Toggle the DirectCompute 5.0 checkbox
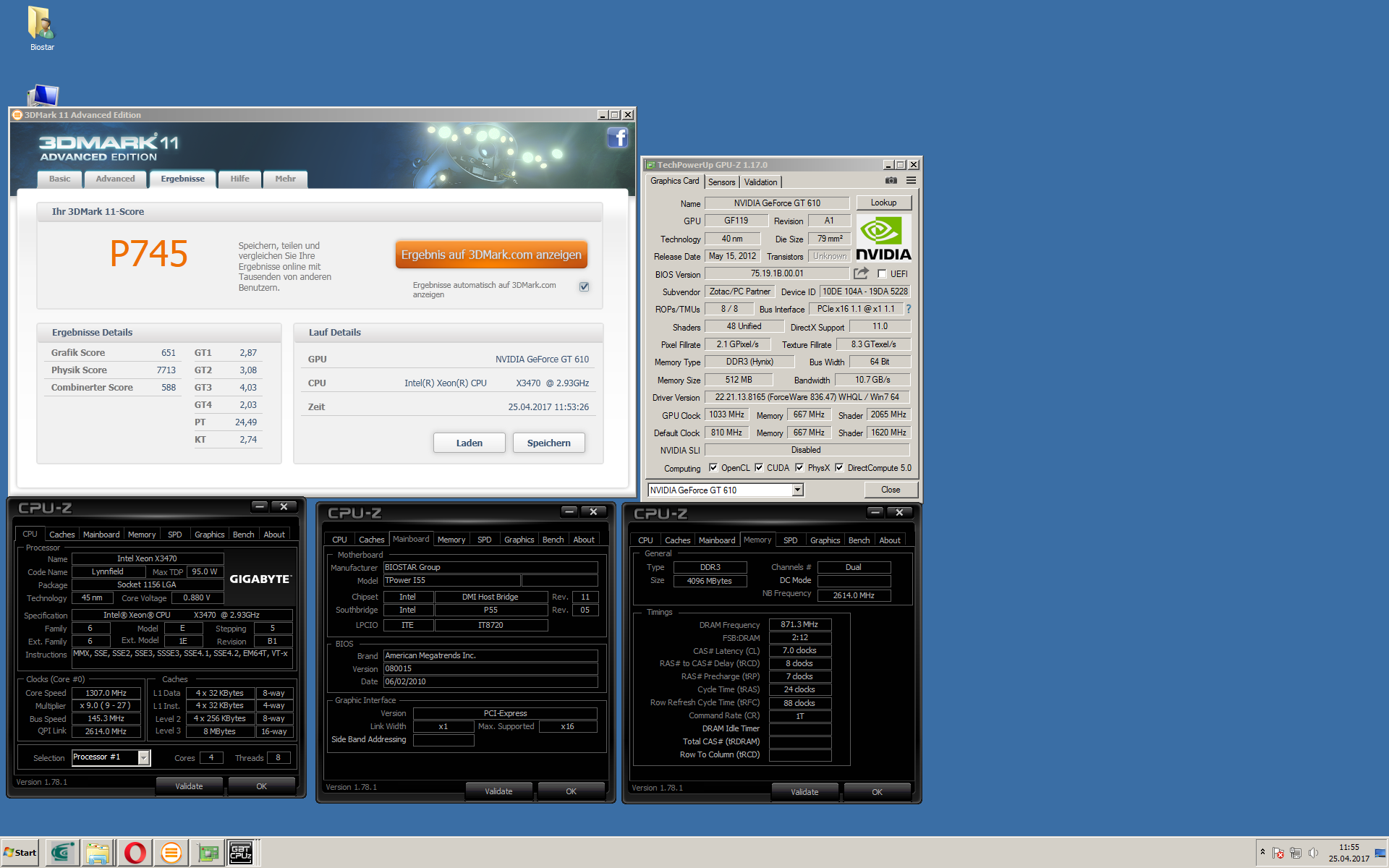The image size is (1389, 868). click(x=839, y=468)
